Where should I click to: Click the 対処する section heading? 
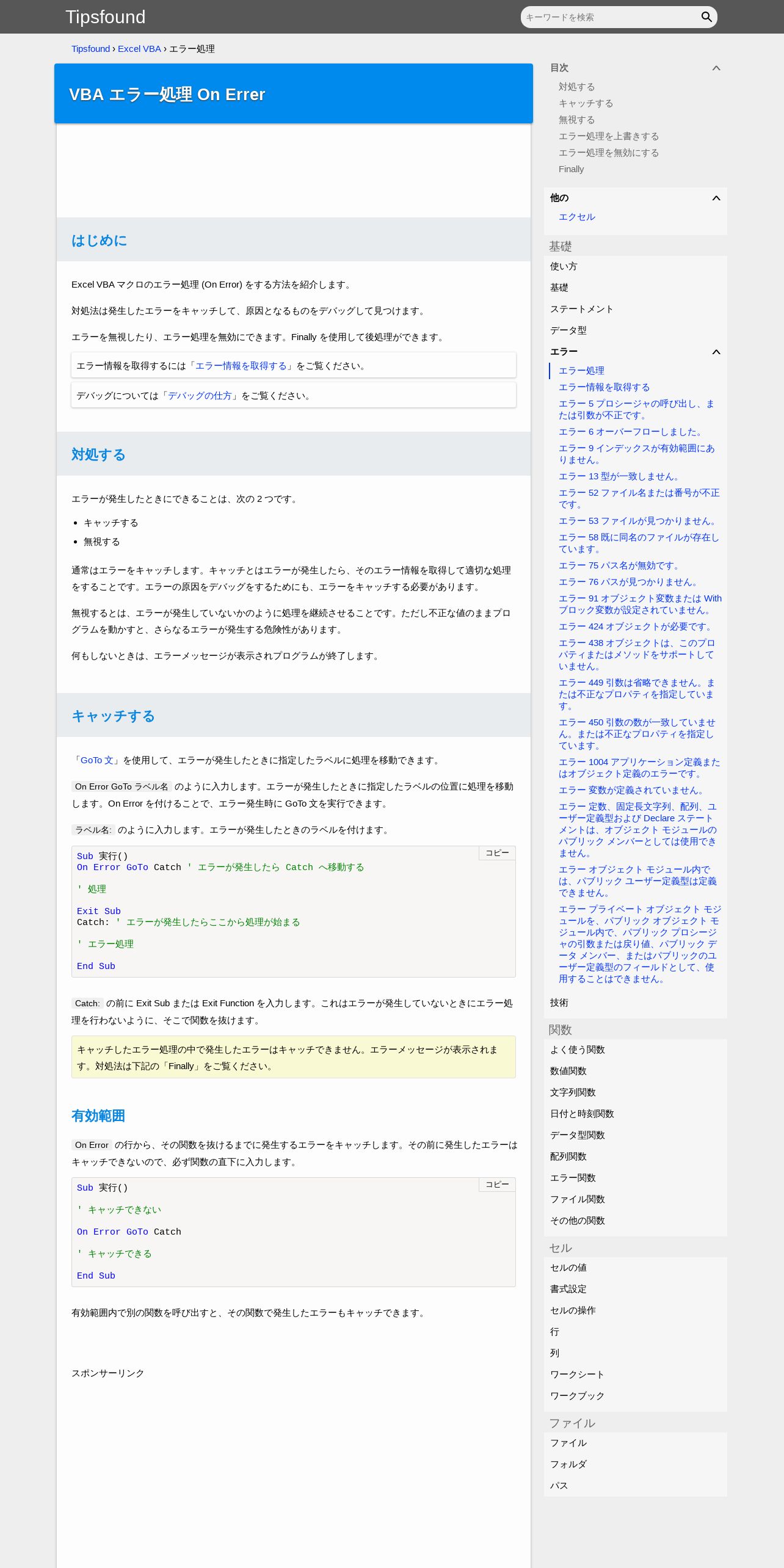point(98,454)
